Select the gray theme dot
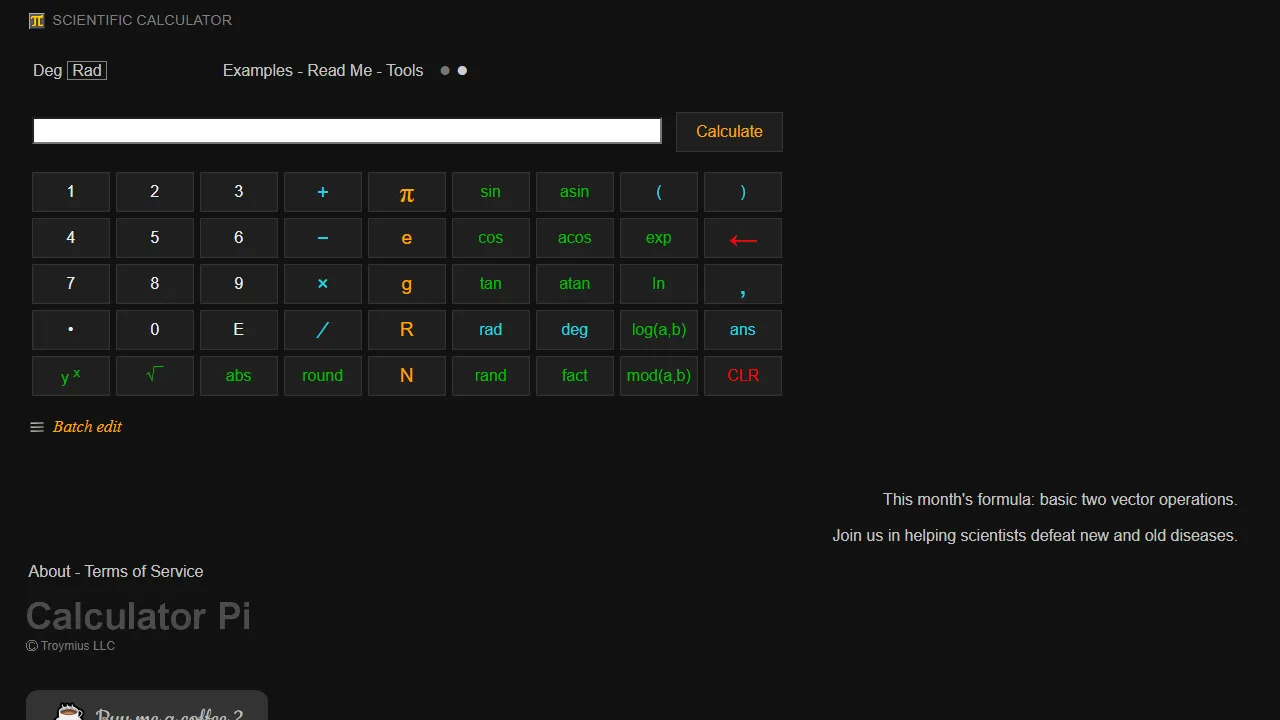 click(445, 70)
